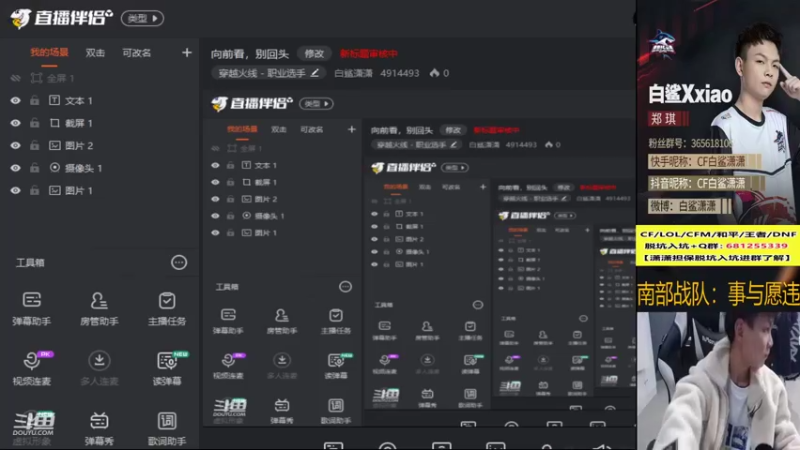Toggle the lock on 截屏 1 in the outermost list
This screenshot has width=800, height=450.
(35, 123)
